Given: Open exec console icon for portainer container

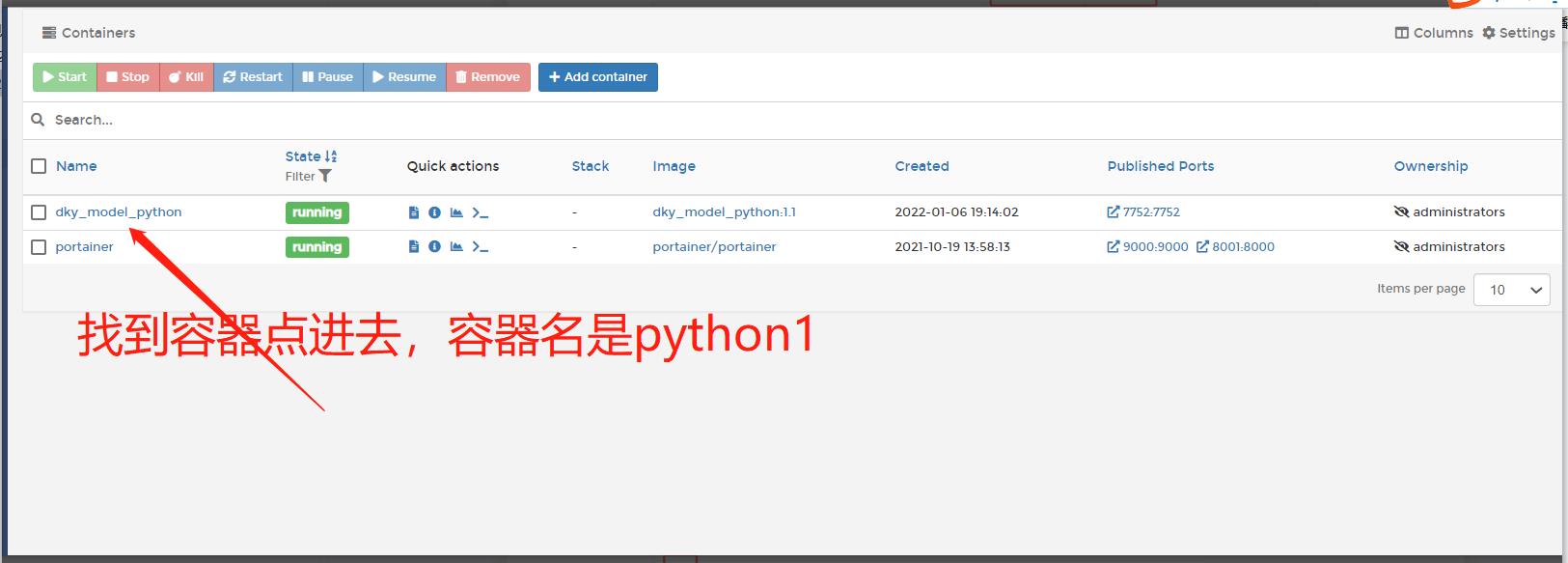Looking at the screenshot, I should [480, 247].
